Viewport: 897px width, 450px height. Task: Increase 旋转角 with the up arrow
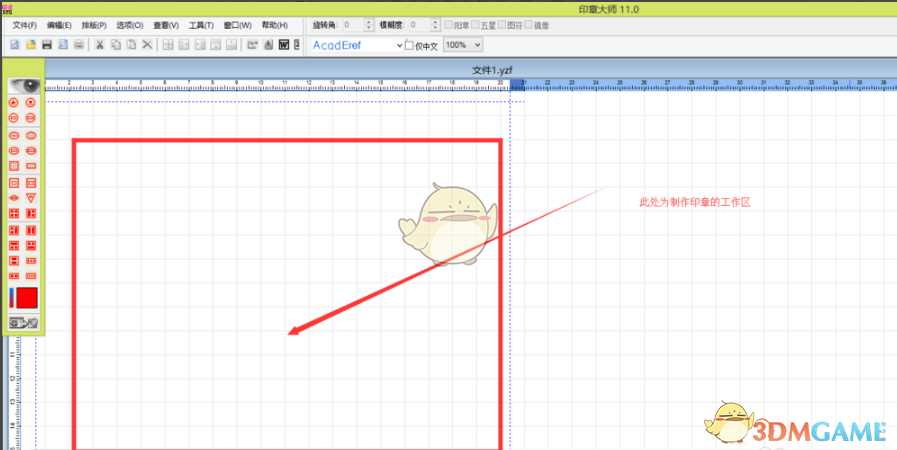[368, 22]
